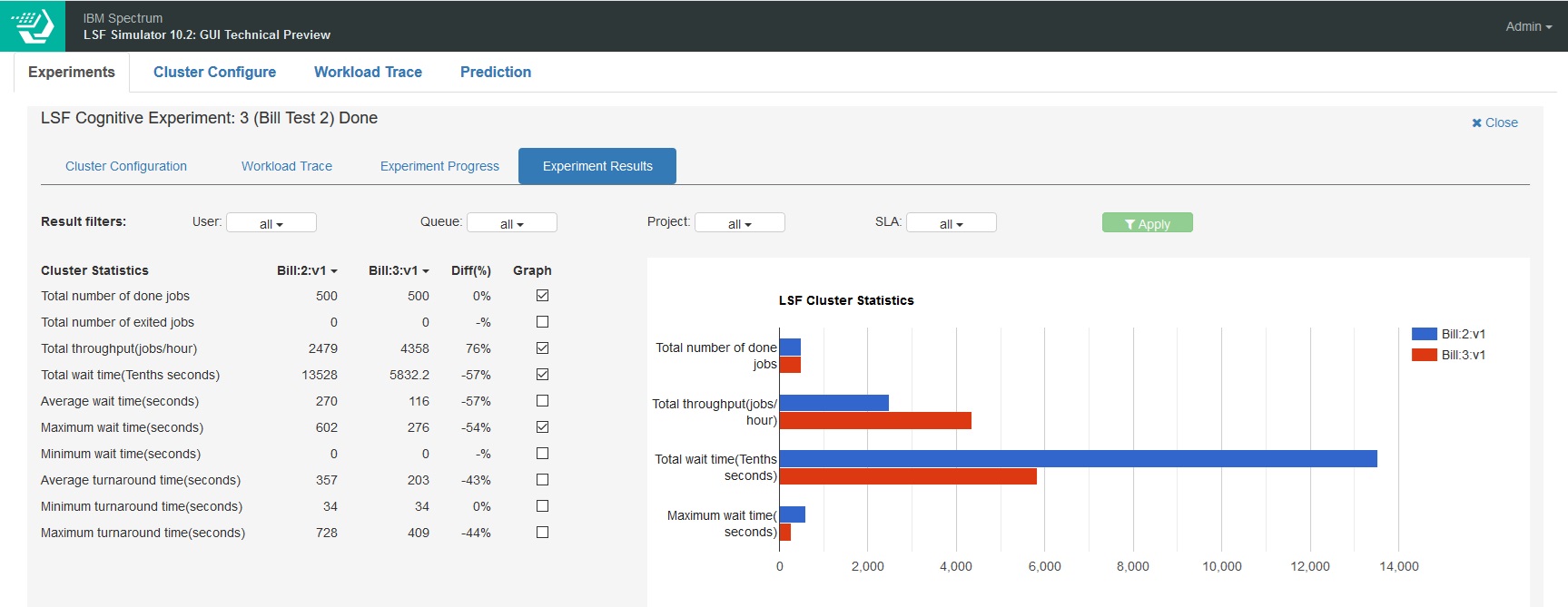Image resolution: width=1568 pixels, height=607 pixels.
Task: View the Experiment Progress sub-tab
Action: coord(439,166)
